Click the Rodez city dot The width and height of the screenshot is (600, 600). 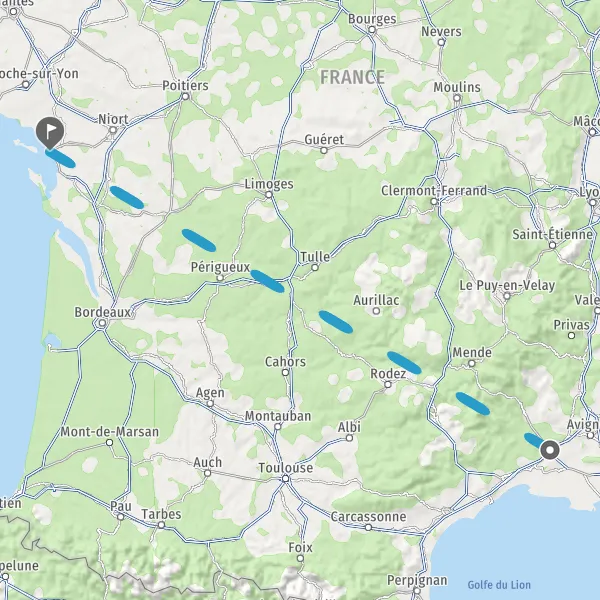388,385
